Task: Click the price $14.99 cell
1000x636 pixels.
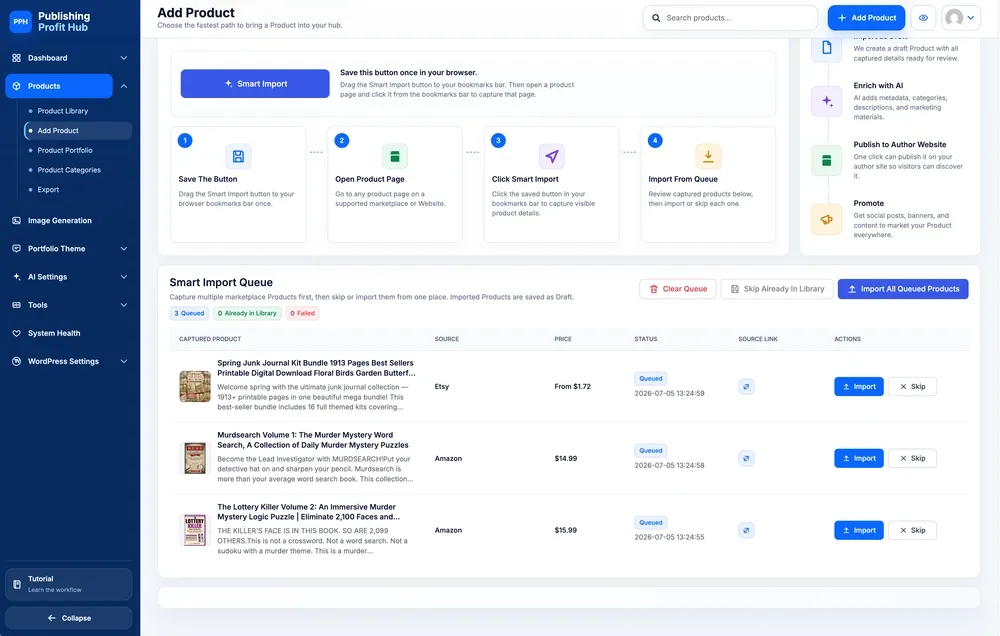Action: pyautogui.click(x=566, y=459)
